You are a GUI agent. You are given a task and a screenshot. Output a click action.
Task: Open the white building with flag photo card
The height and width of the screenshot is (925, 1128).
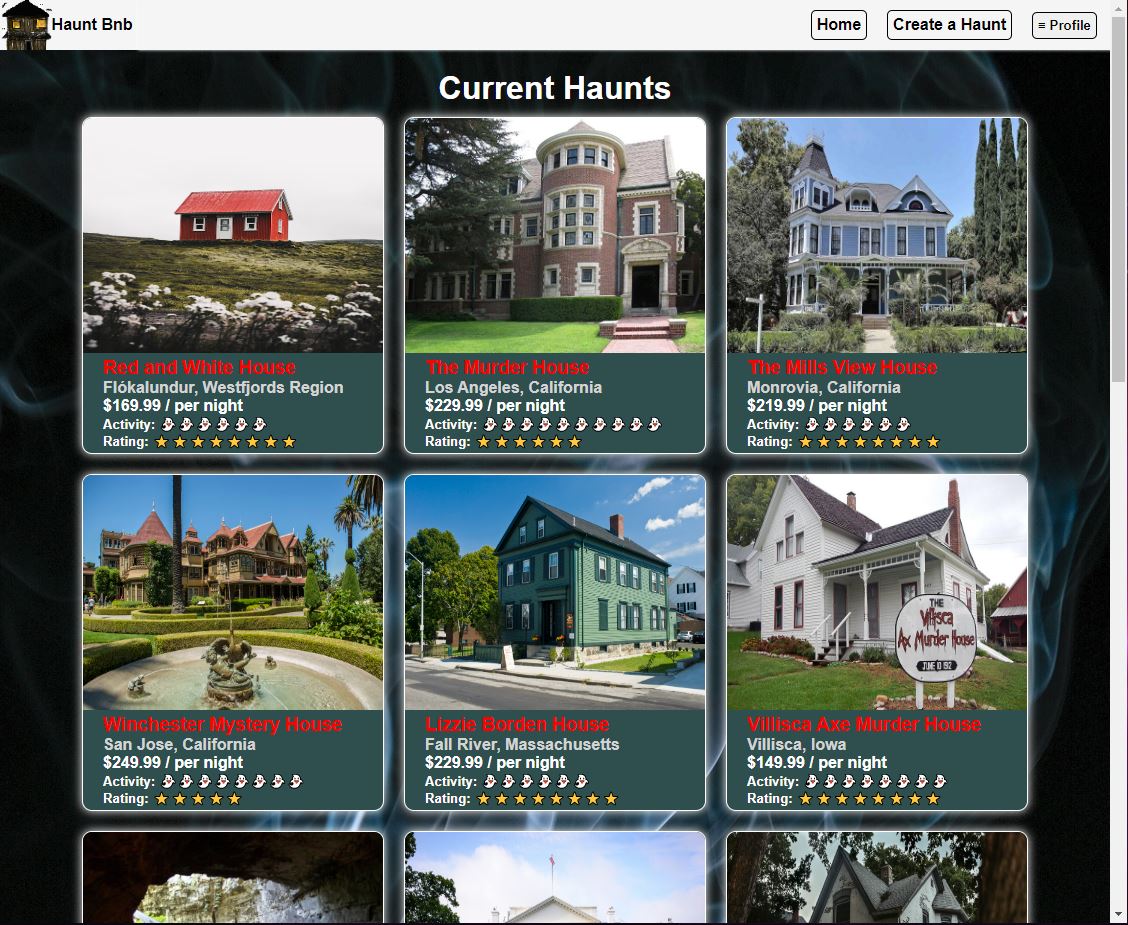point(555,878)
